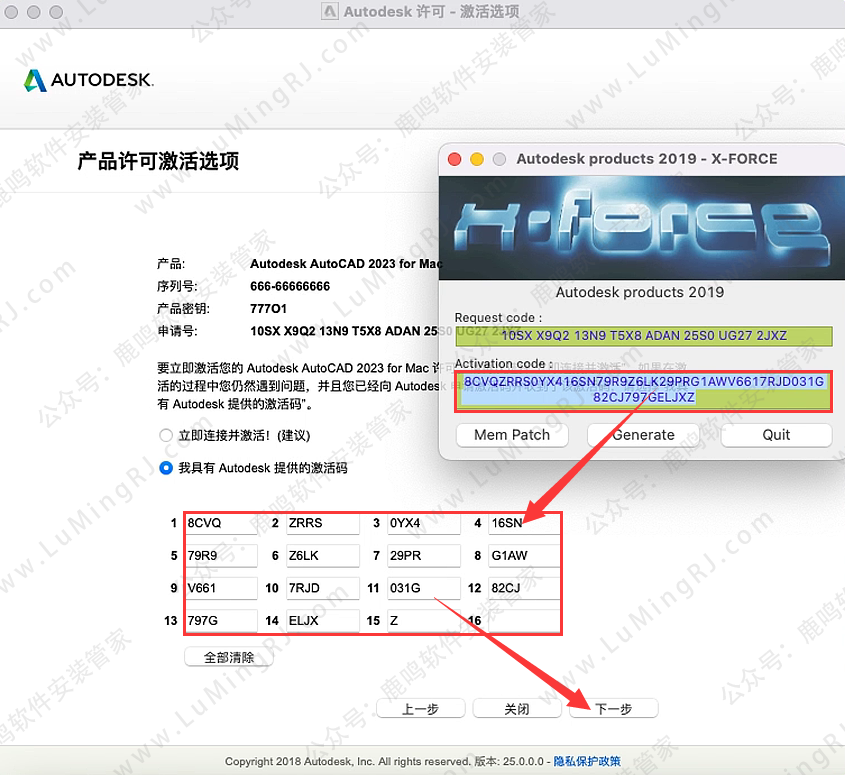
Task: Click activation field 1 containing 8CVQ
Action: [221, 523]
